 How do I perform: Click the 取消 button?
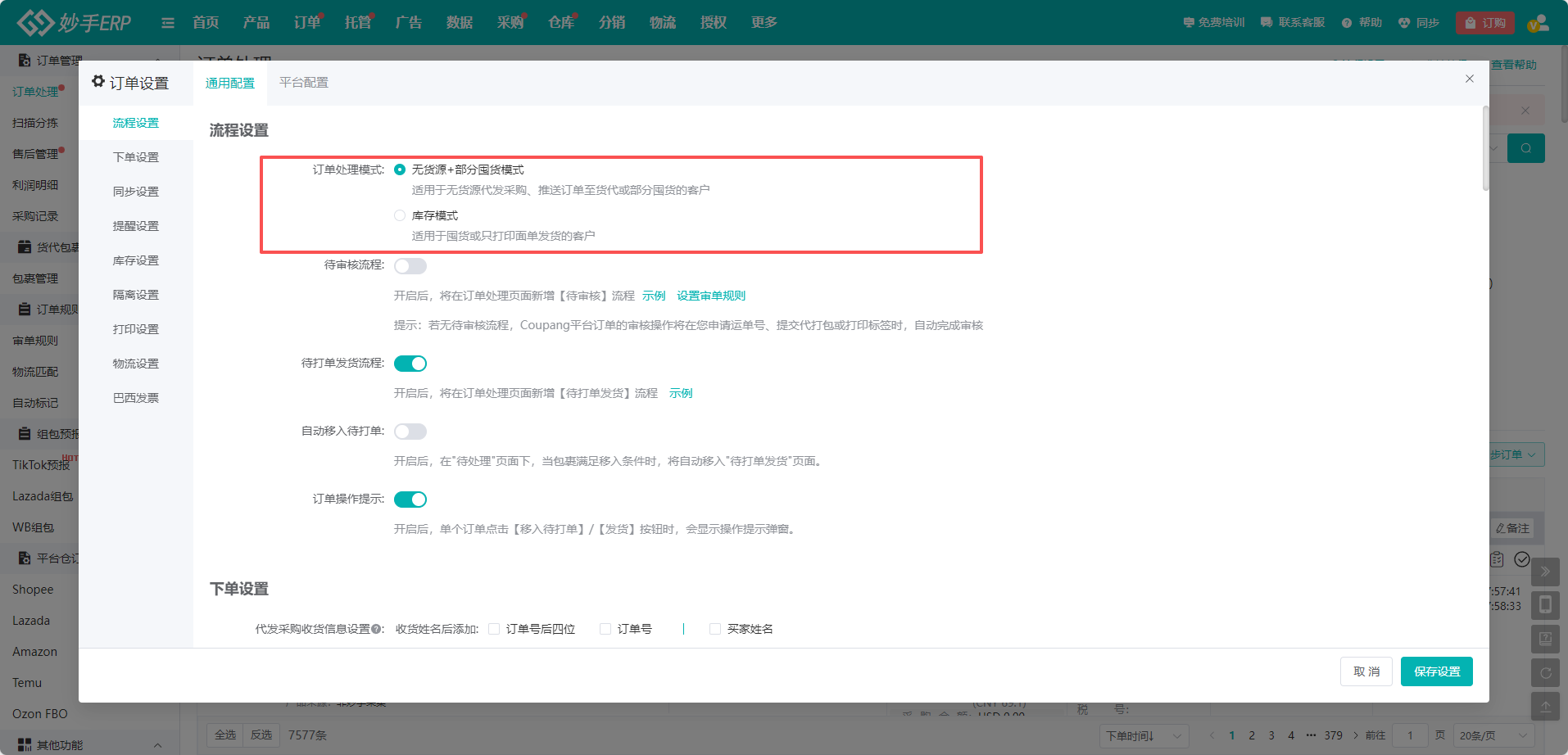point(1366,671)
